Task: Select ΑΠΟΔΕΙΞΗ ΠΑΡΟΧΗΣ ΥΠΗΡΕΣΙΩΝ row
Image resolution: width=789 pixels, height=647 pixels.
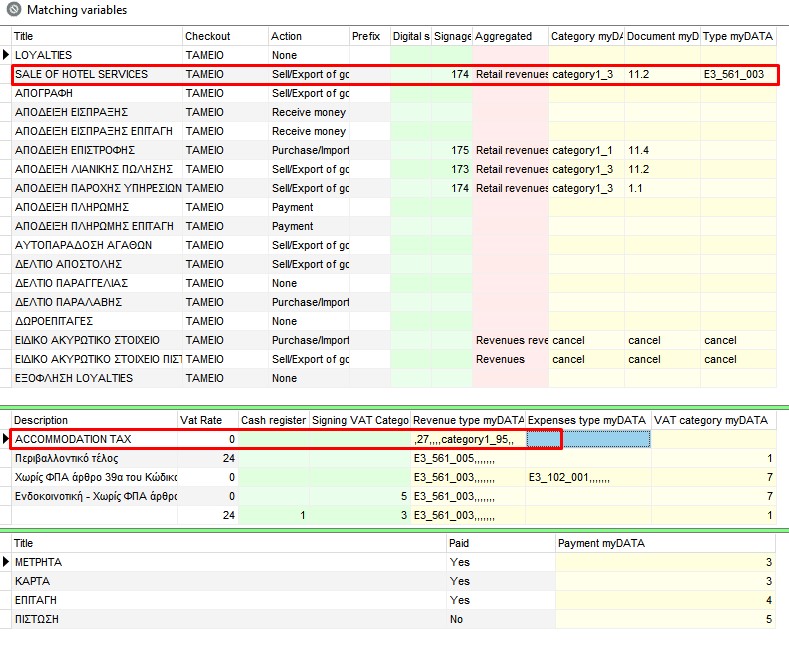Action: (394, 188)
